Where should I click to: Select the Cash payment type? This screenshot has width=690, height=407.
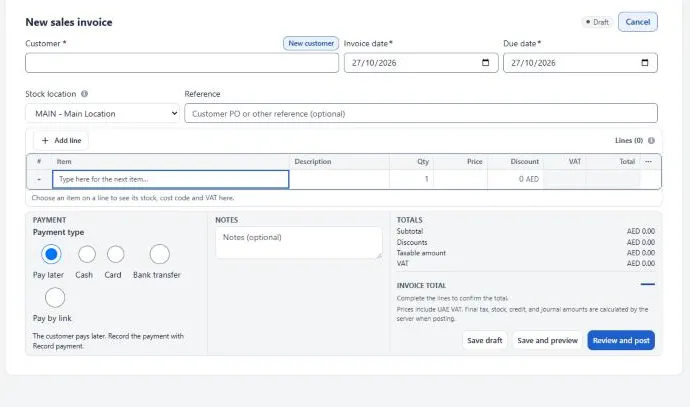[87, 254]
